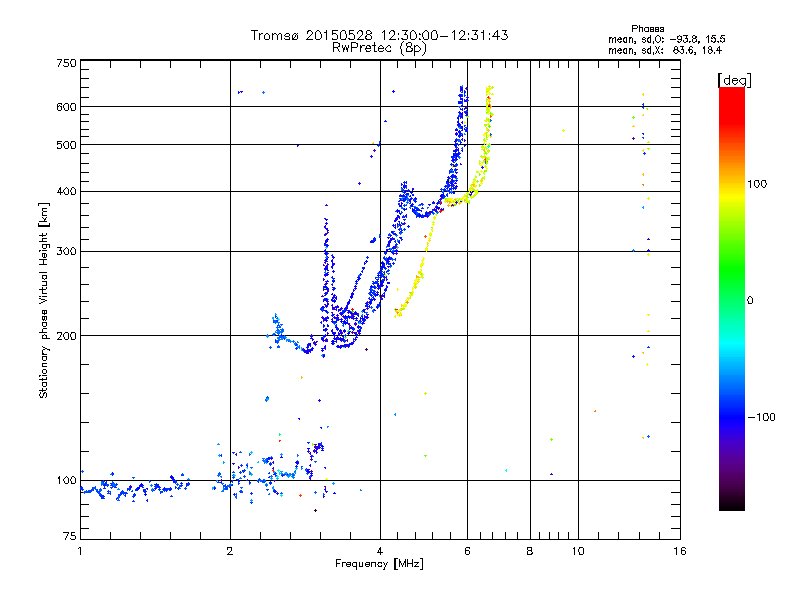Click the y-axis tick label '500'
The image size is (800, 600).
coord(67,145)
